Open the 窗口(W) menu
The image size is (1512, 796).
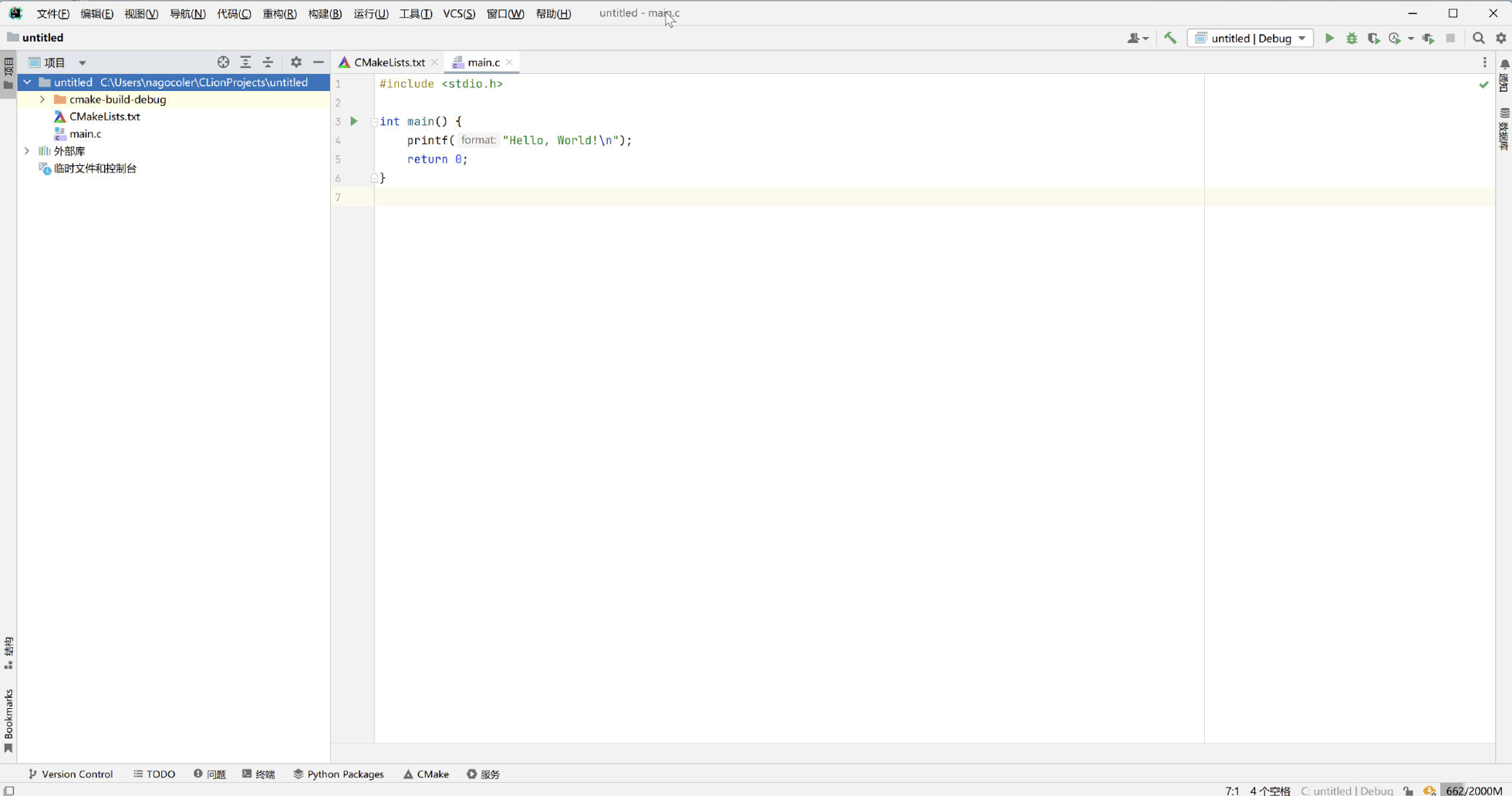(505, 14)
